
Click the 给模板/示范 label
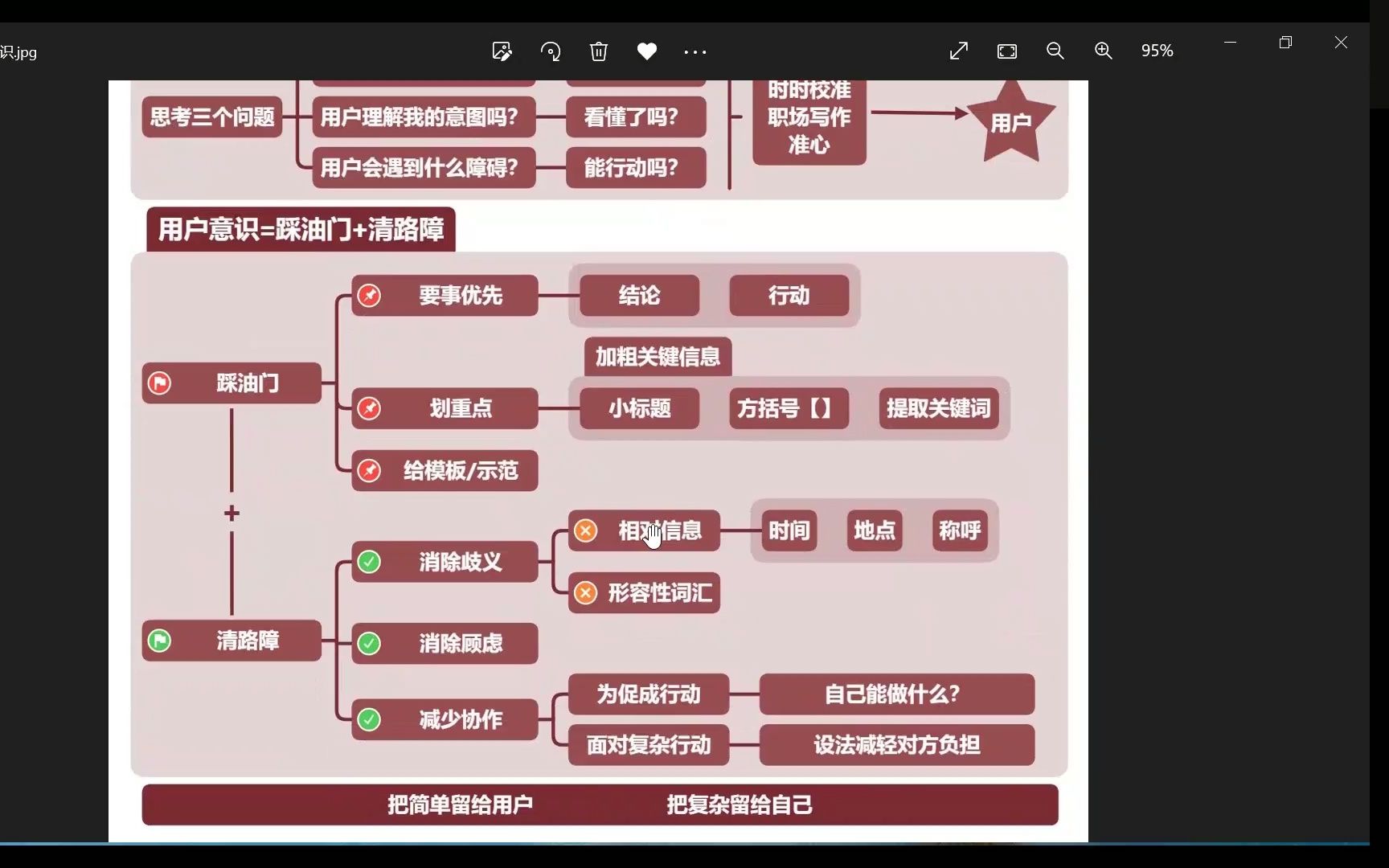[461, 470]
